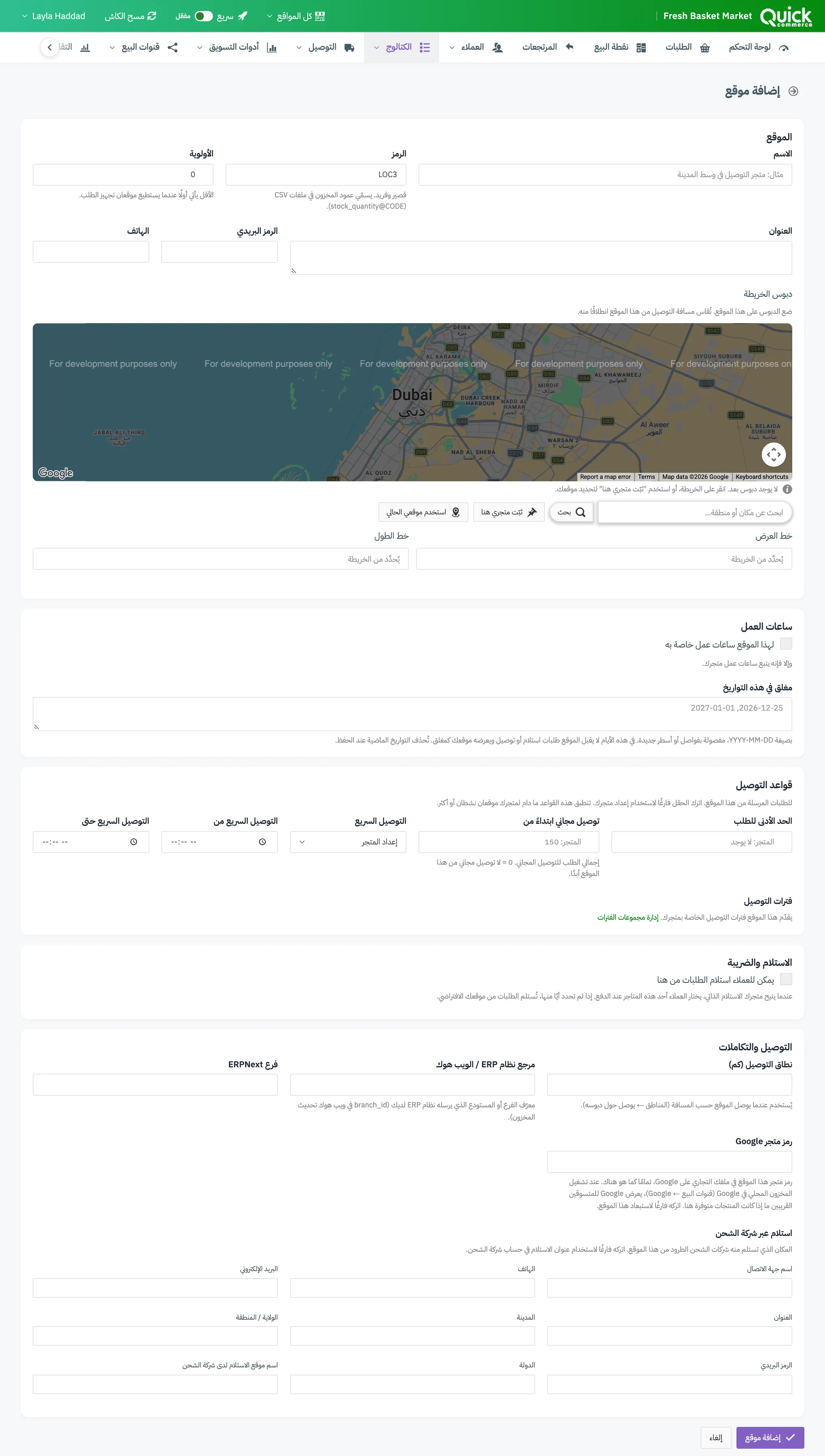Check لهذا الموقع ساعات عمل خاصة به
This screenshot has height=1456, width=825.
click(786, 643)
